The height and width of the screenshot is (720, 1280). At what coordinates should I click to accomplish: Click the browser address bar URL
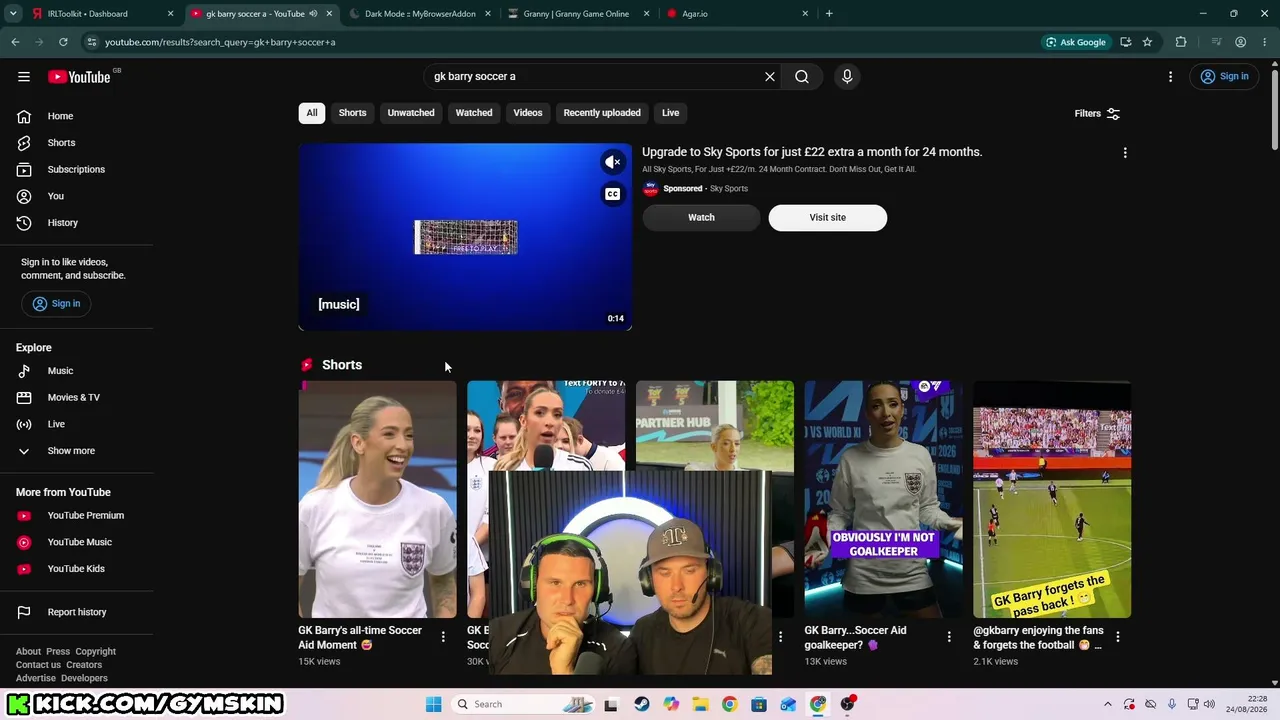pyautogui.click(x=220, y=42)
